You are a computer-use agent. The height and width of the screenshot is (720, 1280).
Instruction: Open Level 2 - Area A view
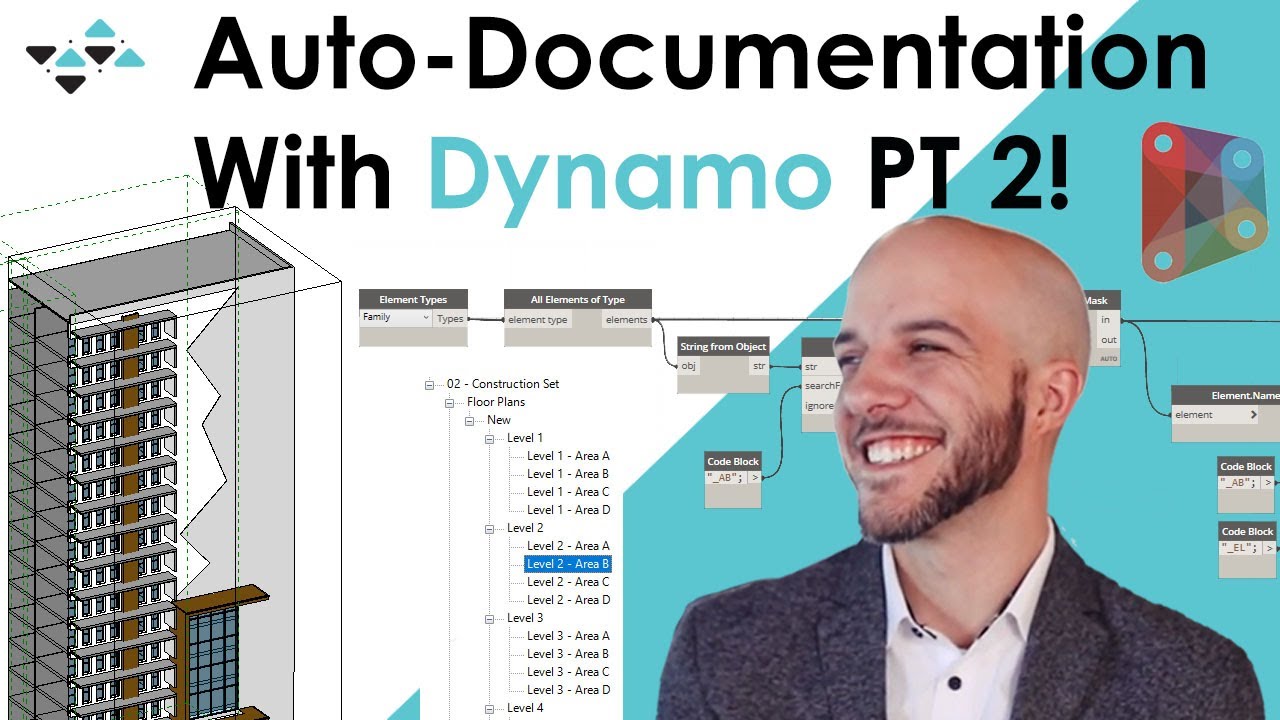[x=568, y=546]
